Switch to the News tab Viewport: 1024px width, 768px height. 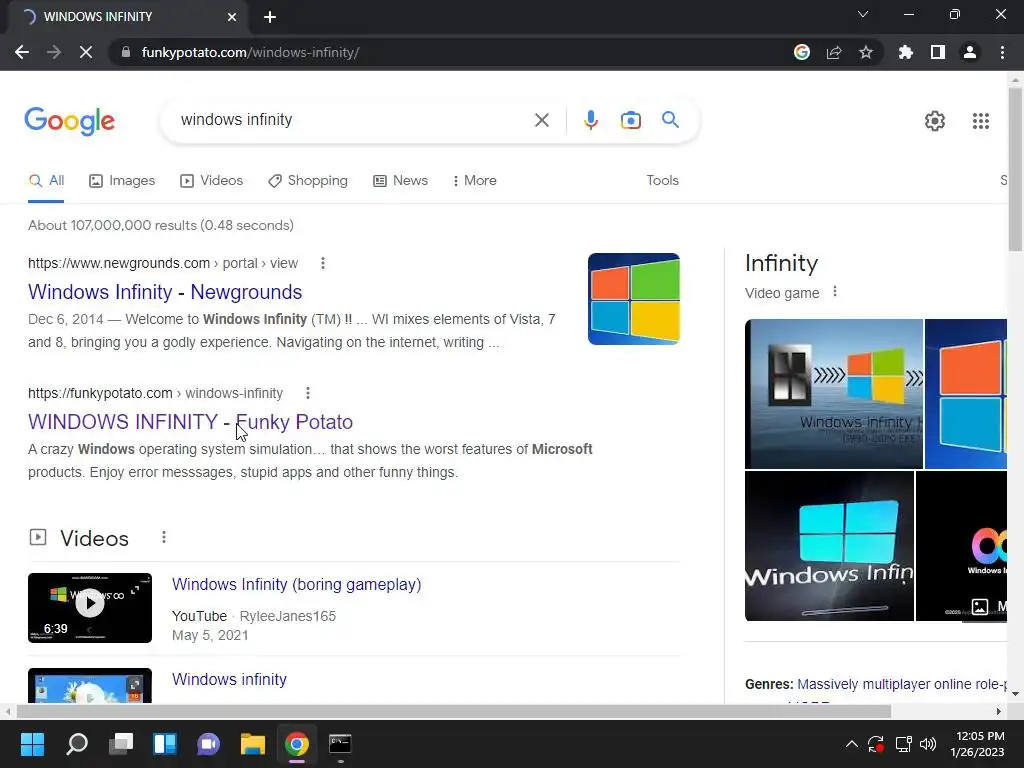400,181
